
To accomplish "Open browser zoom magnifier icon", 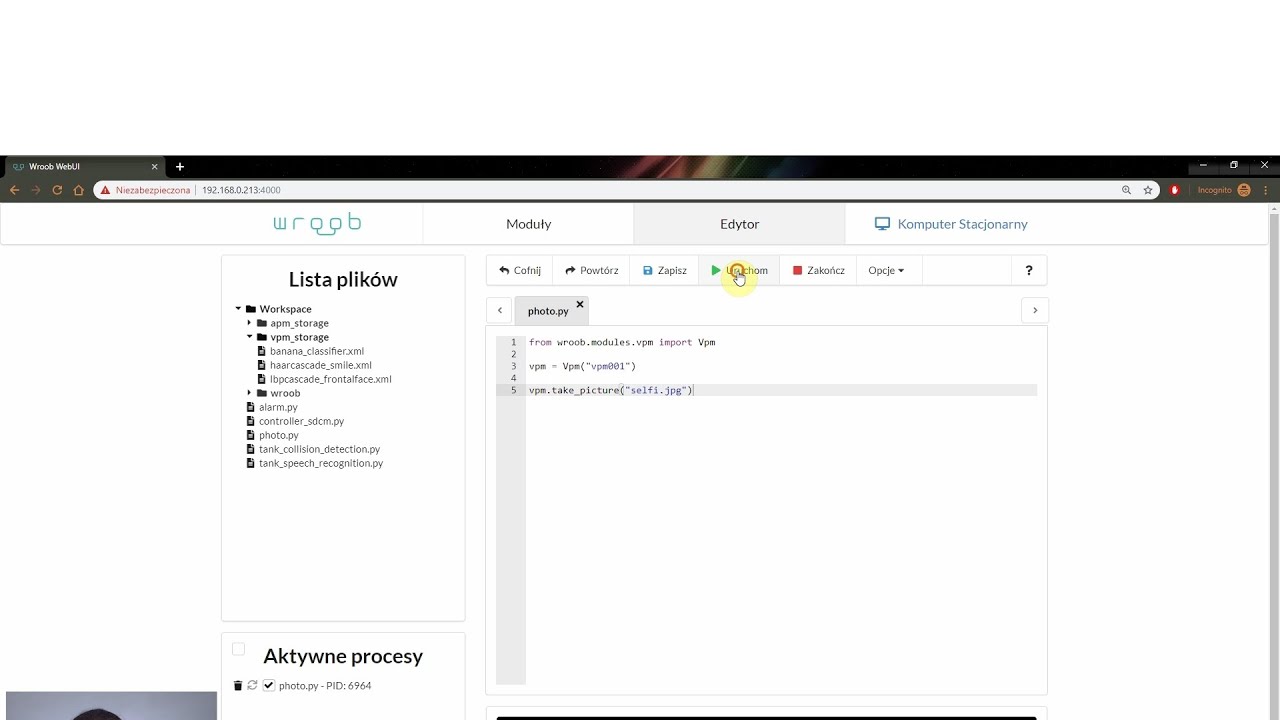I will pyautogui.click(x=1126, y=190).
